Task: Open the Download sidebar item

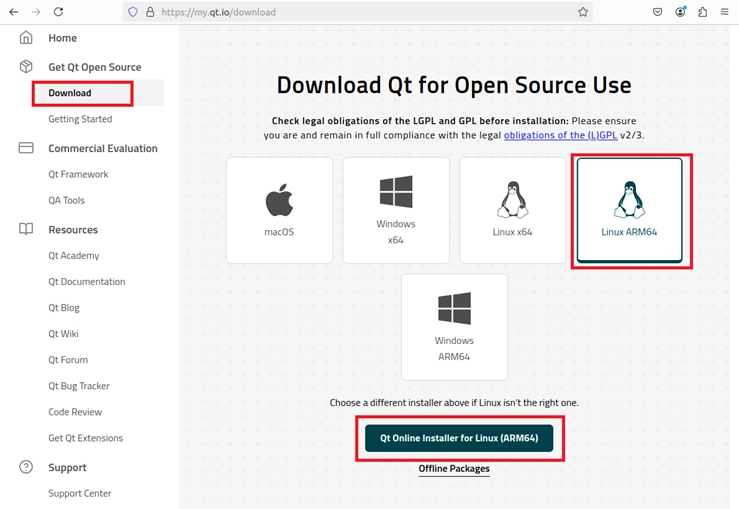Action: [x=70, y=93]
